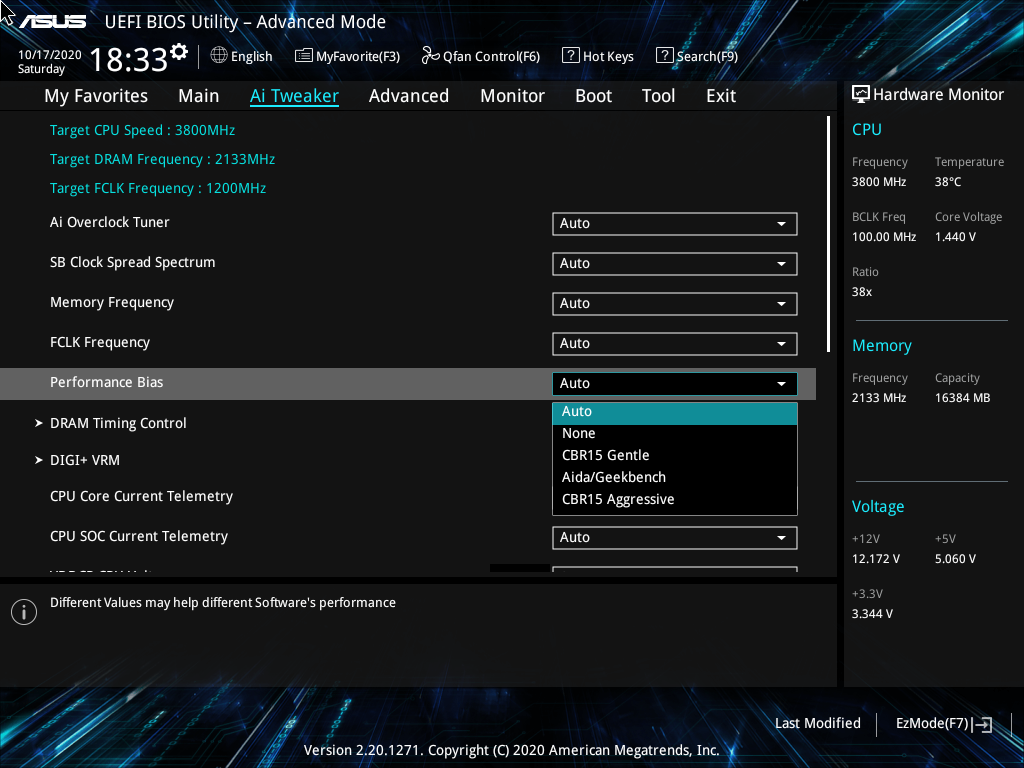Image resolution: width=1024 pixels, height=768 pixels.
Task: Click the 12.172 V reading
Action: pos(876,558)
